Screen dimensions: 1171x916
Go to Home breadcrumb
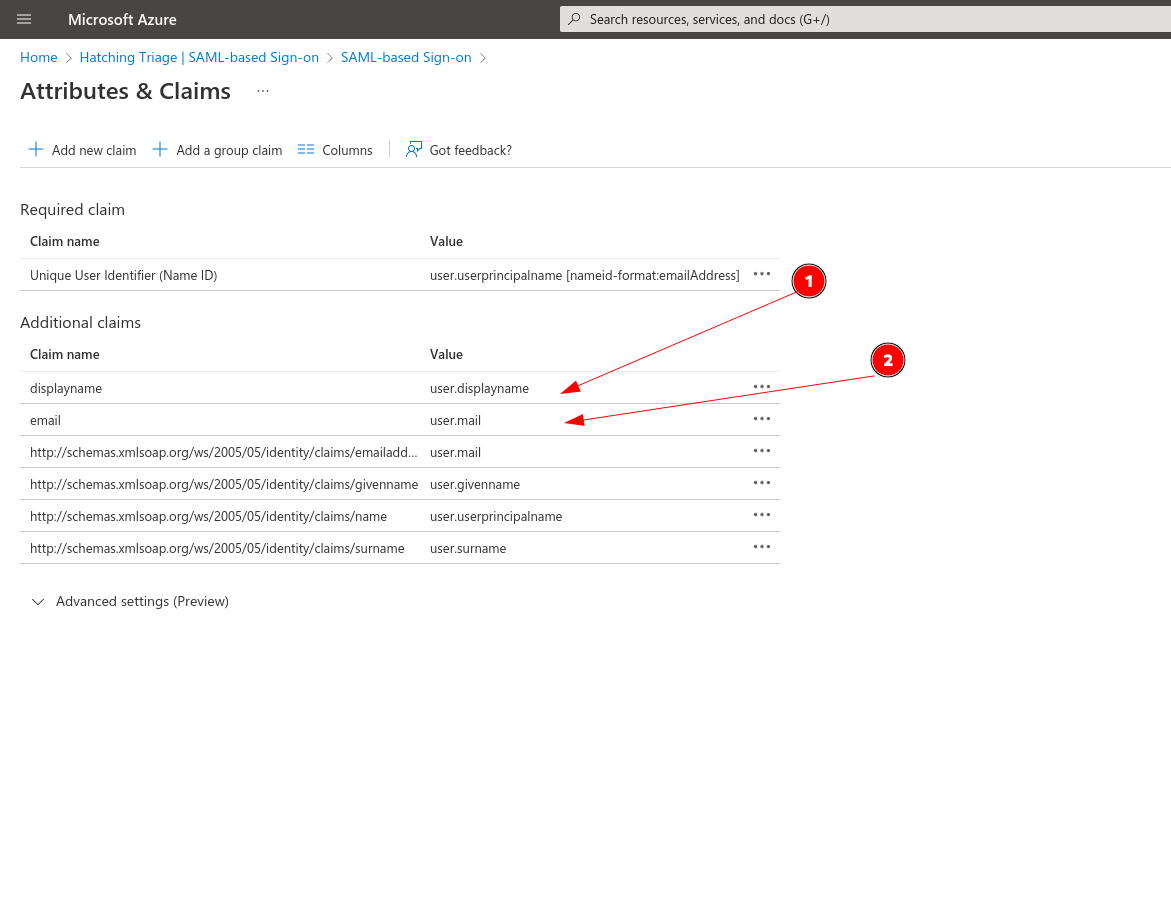pos(39,58)
